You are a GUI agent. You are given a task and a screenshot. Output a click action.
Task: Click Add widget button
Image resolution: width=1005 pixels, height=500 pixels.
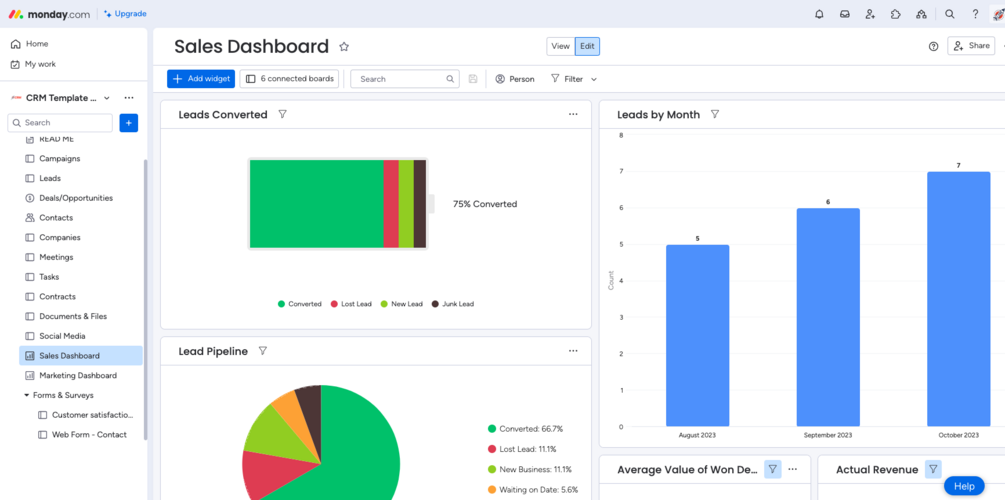[201, 79]
